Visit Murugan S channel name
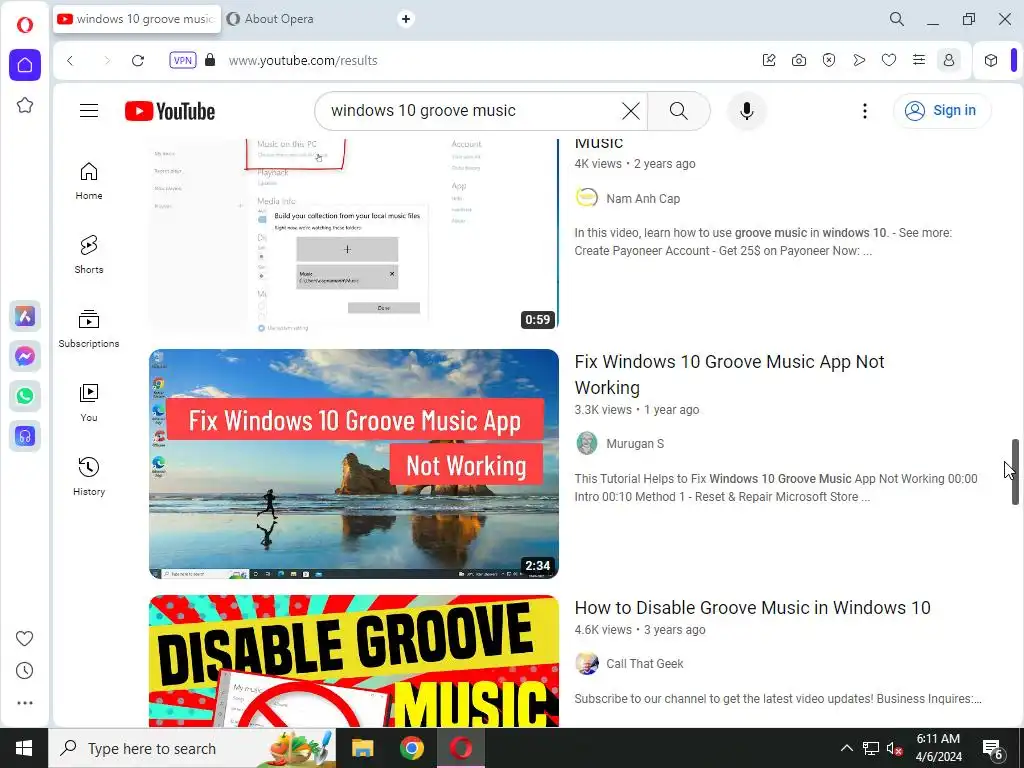1024x768 pixels. click(x=635, y=443)
